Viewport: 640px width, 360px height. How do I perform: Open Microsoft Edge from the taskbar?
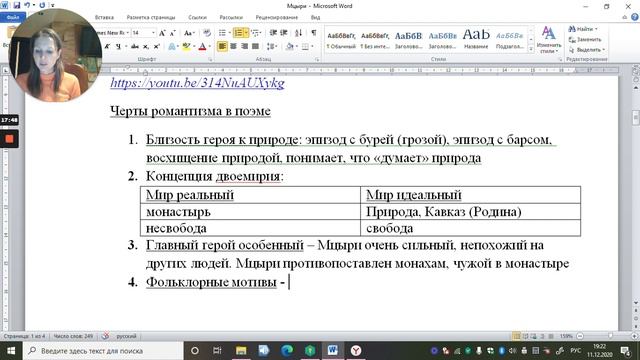[x=287, y=351]
